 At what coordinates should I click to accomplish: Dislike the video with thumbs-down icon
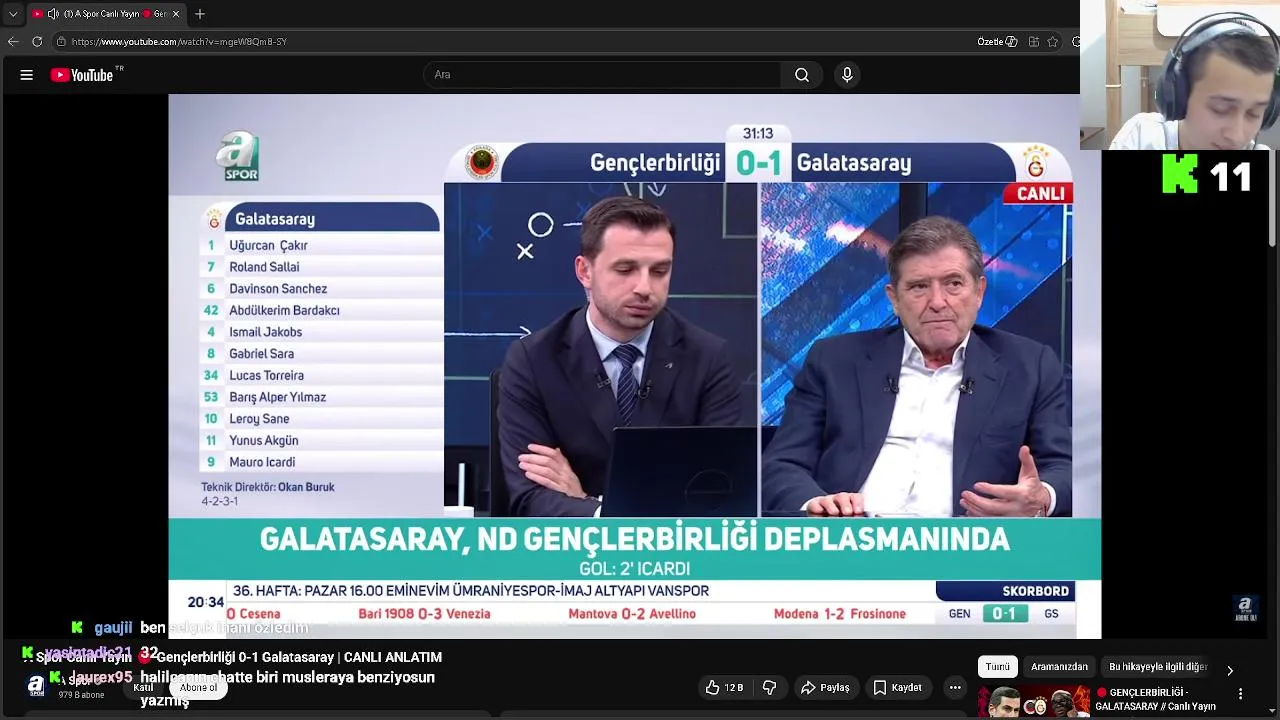click(769, 688)
